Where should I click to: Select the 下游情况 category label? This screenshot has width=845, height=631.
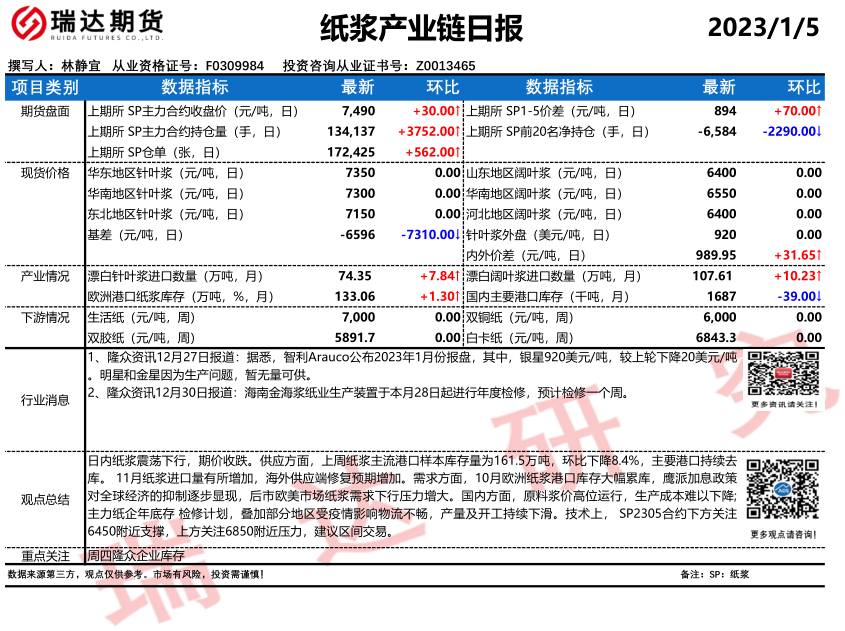pyautogui.click(x=44, y=318)
